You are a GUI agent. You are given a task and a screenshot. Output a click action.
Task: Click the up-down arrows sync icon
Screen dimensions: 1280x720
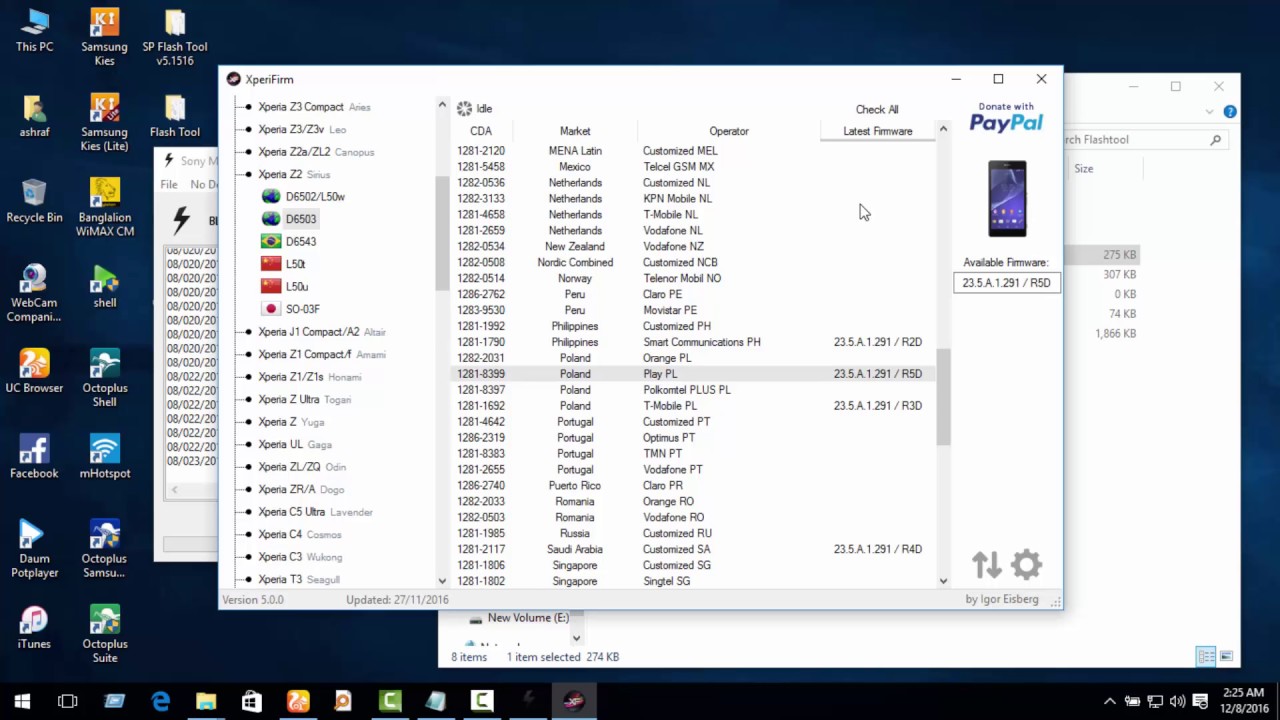tap(987, 565)
